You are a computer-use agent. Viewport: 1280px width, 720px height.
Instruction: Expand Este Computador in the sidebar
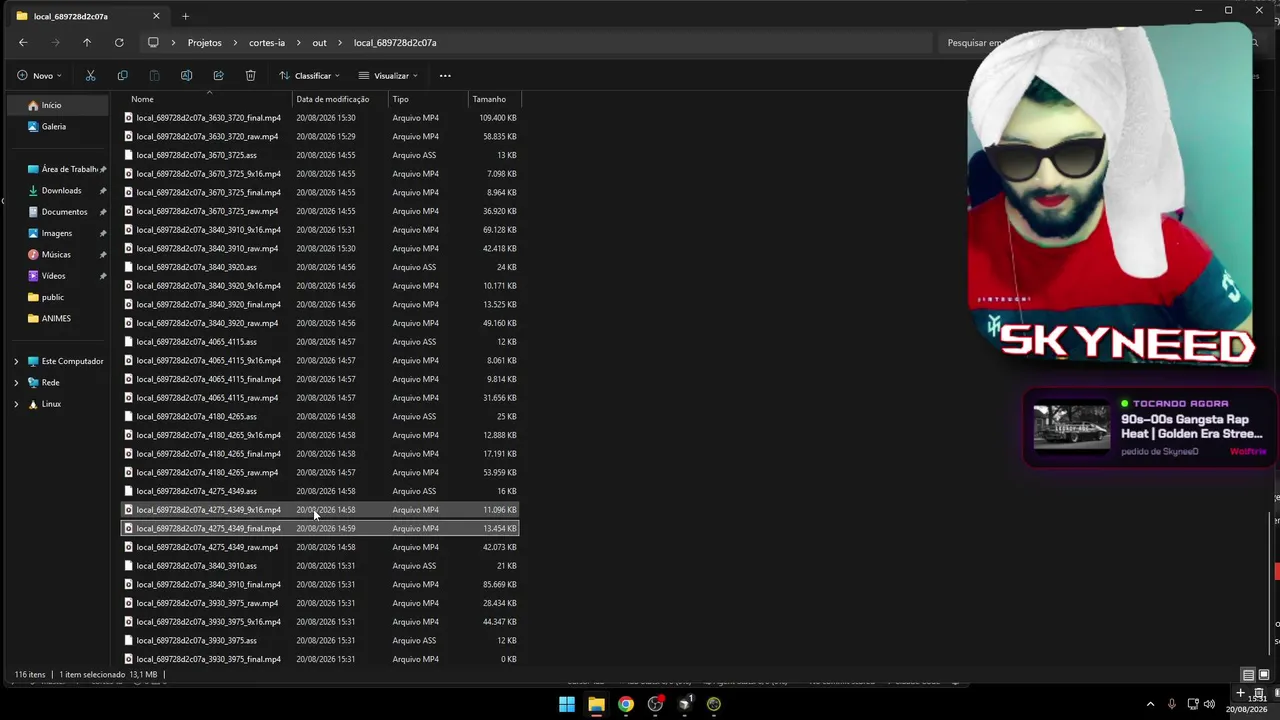click(16, 361)
